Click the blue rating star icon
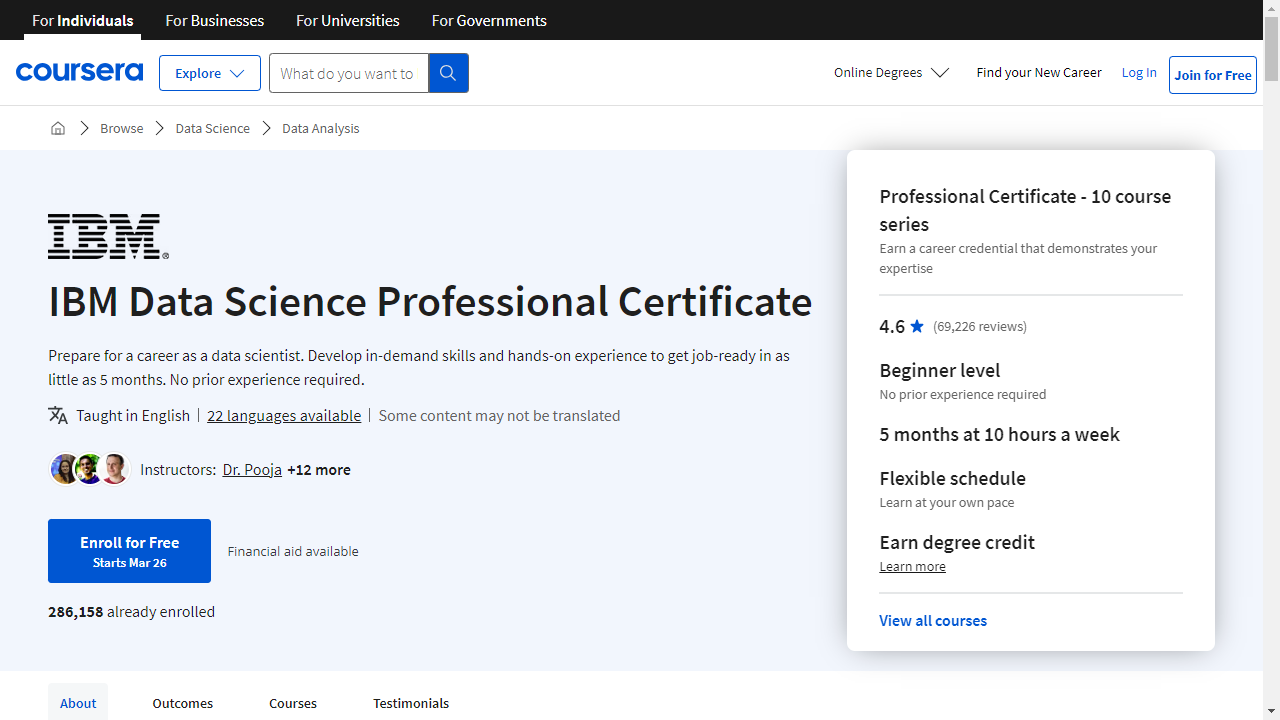The height and width of the screenshot is (720, 1280). point(917,326)
